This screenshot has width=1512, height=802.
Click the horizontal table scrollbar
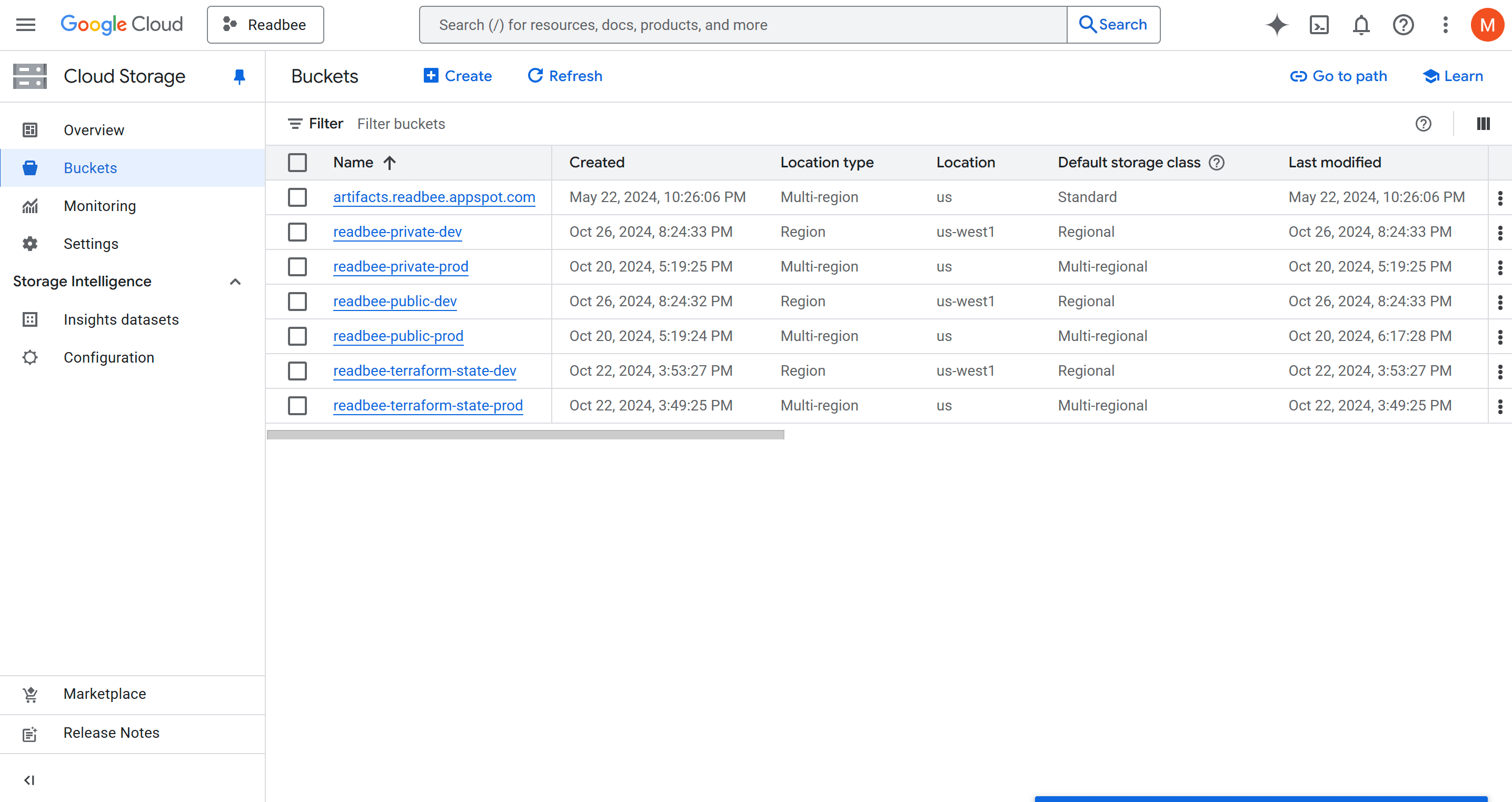click(525, 435)
